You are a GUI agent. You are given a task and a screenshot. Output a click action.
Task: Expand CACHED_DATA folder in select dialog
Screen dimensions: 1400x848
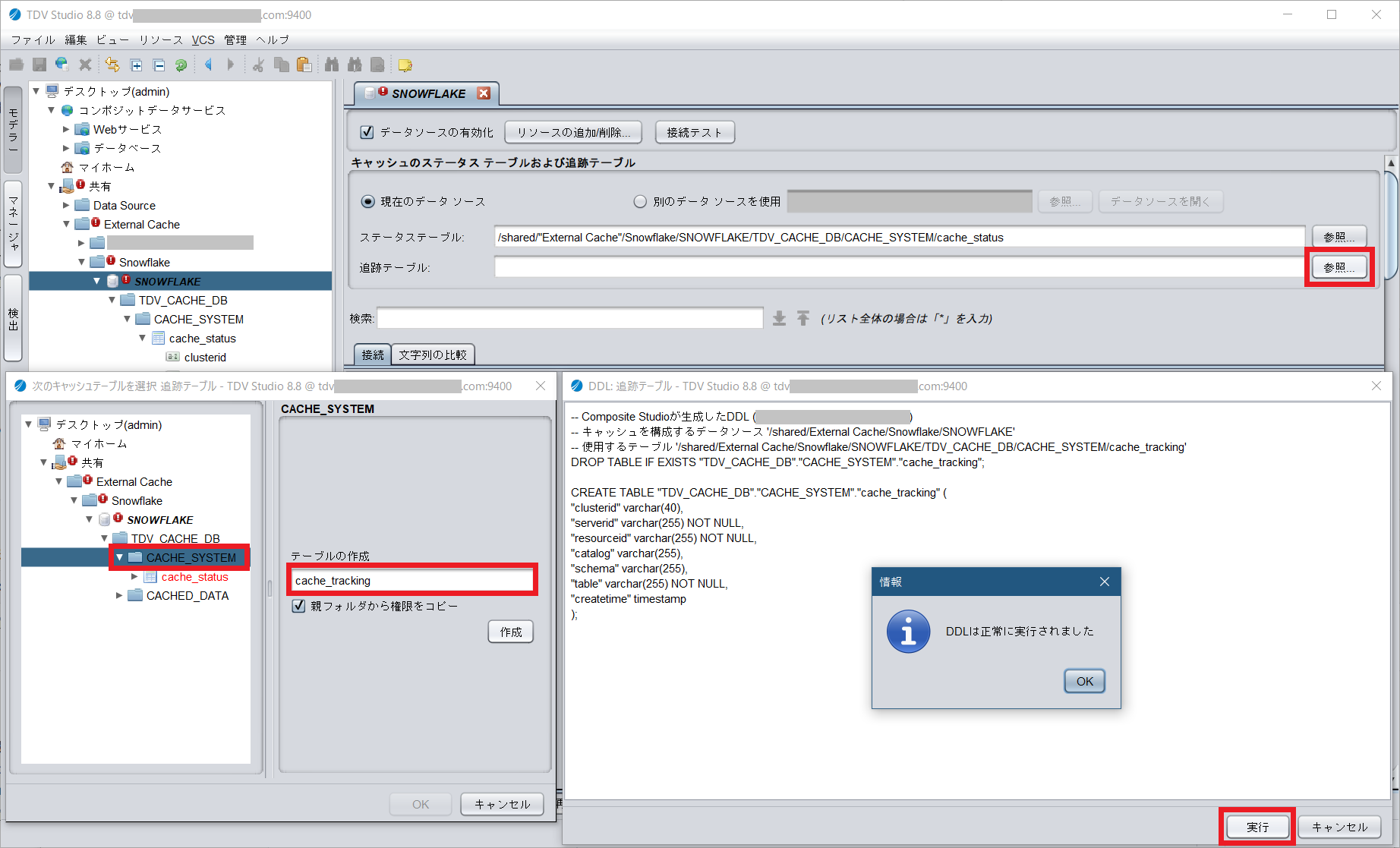pos(119,595)
